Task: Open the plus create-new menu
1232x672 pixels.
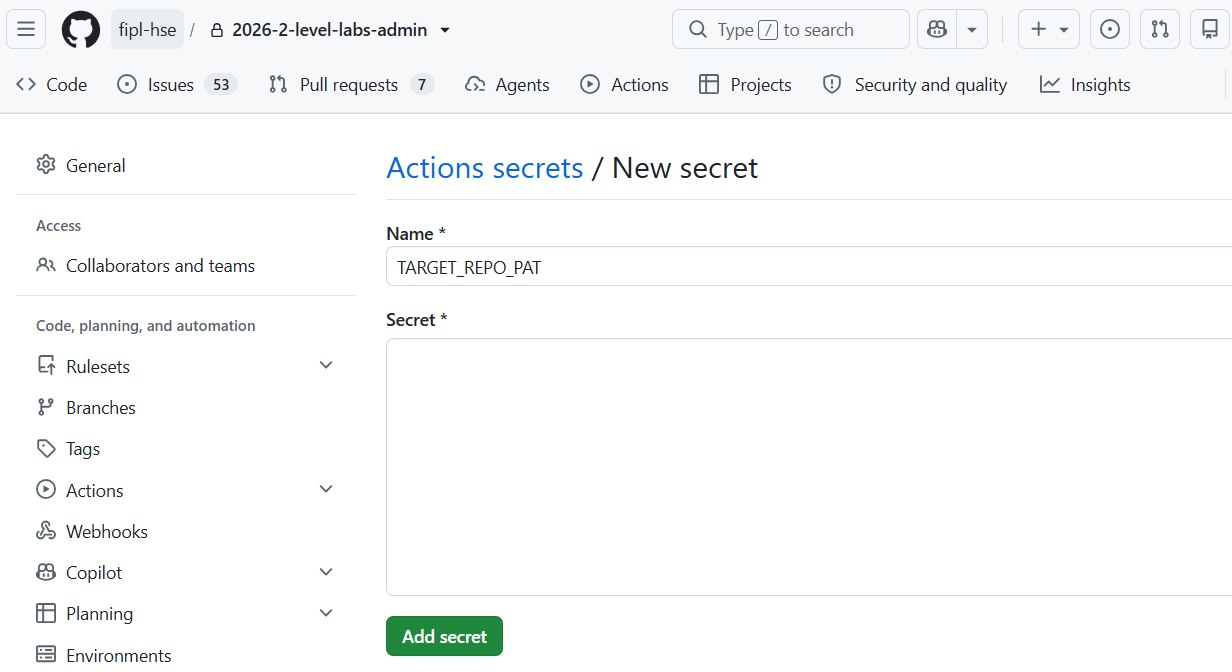Action: 1049,30
